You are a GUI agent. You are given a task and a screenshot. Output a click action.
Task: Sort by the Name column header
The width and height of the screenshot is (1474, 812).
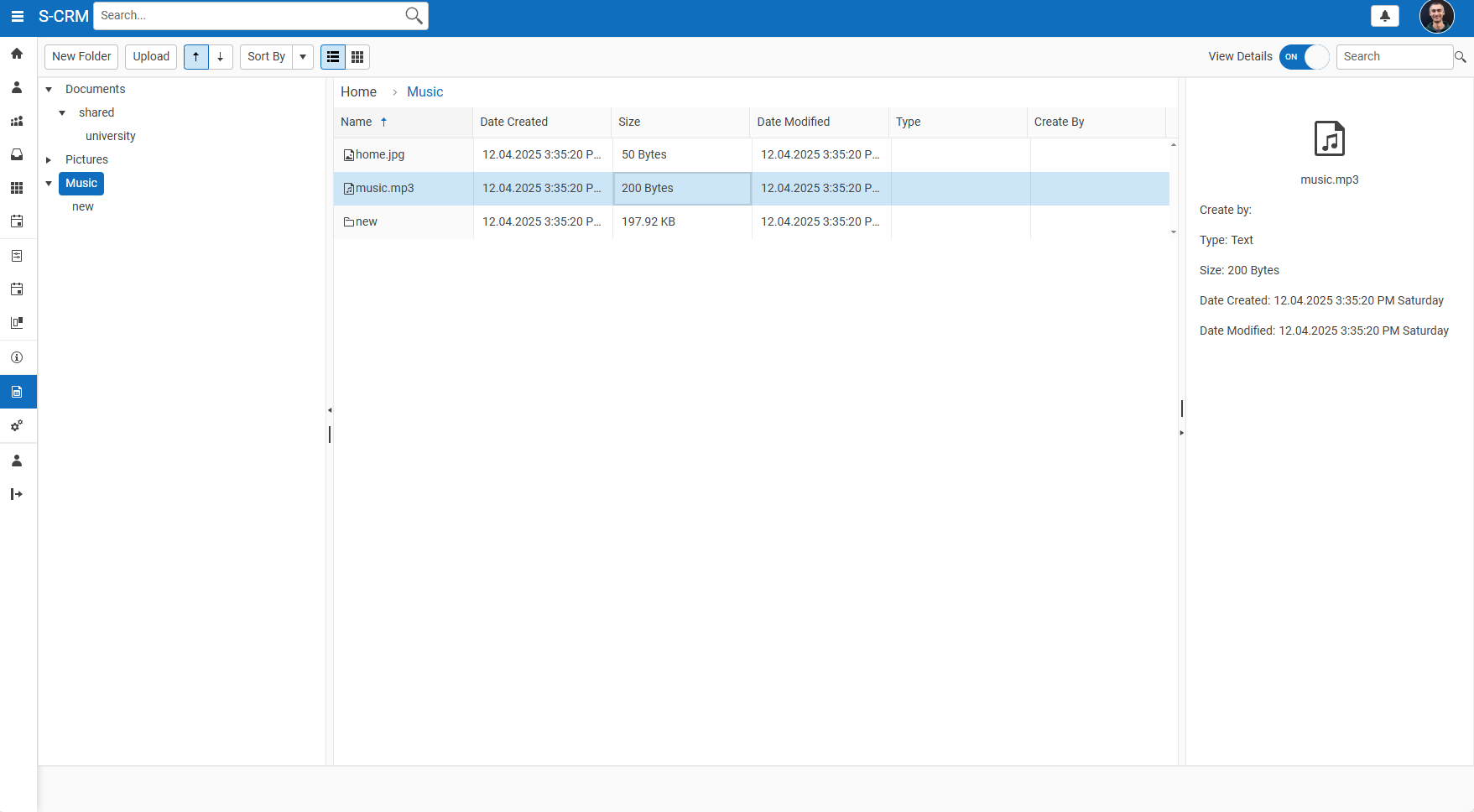404,122
